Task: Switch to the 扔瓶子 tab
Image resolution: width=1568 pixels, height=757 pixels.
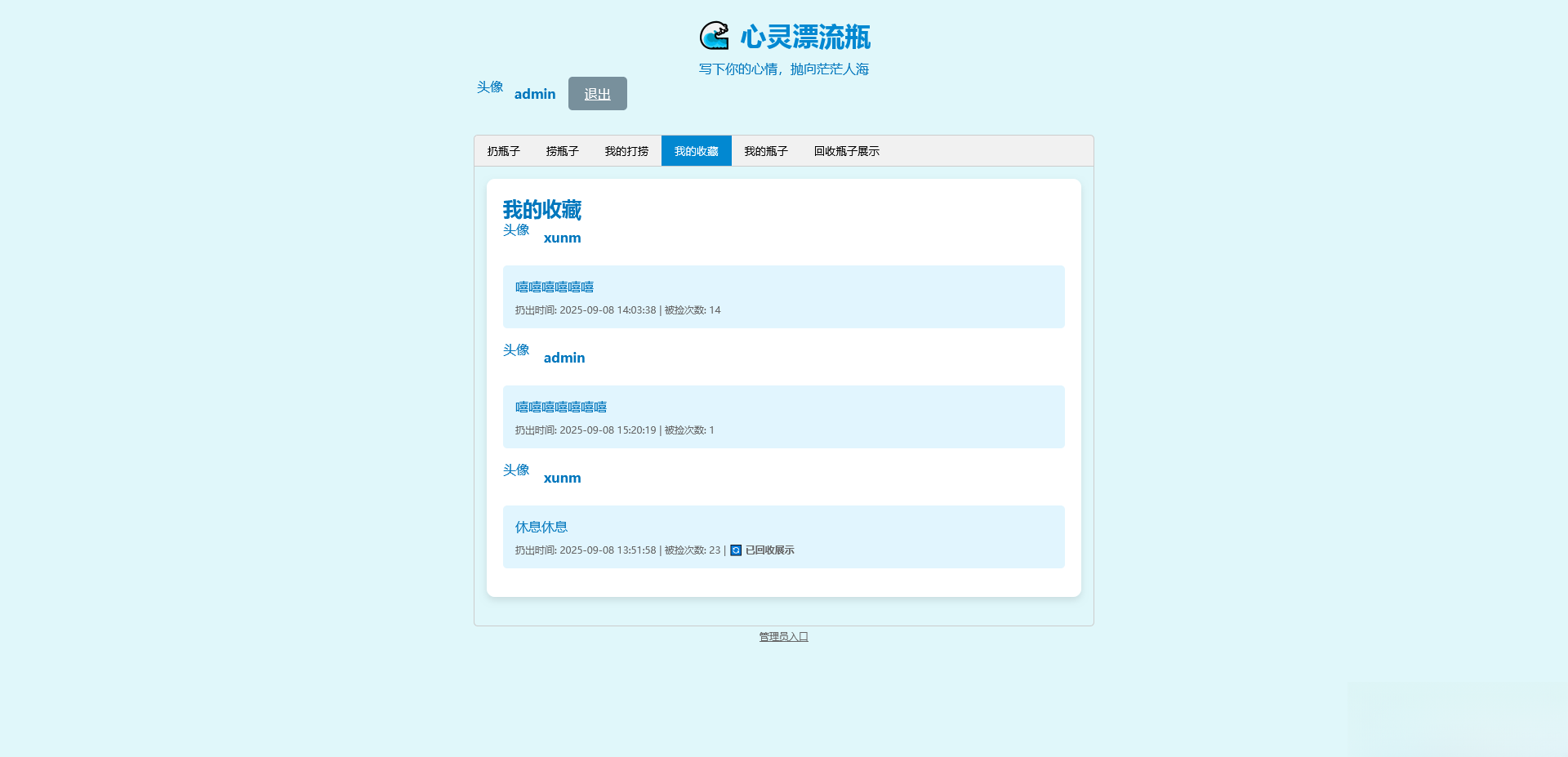Action: [x=502, y=150]
